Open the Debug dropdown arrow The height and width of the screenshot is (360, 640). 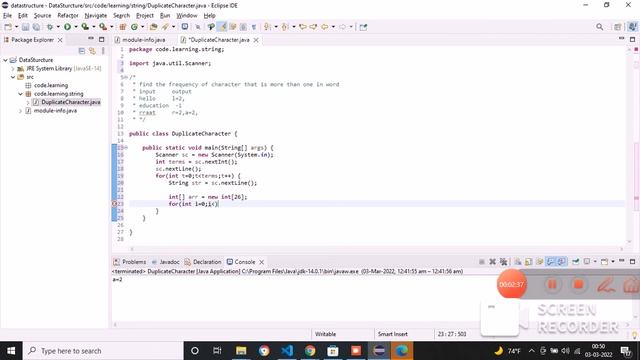[58, 27]
